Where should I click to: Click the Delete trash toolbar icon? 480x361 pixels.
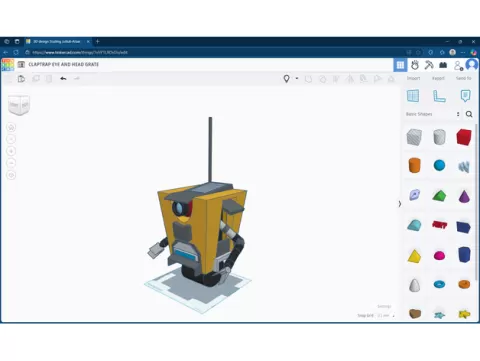49,79
